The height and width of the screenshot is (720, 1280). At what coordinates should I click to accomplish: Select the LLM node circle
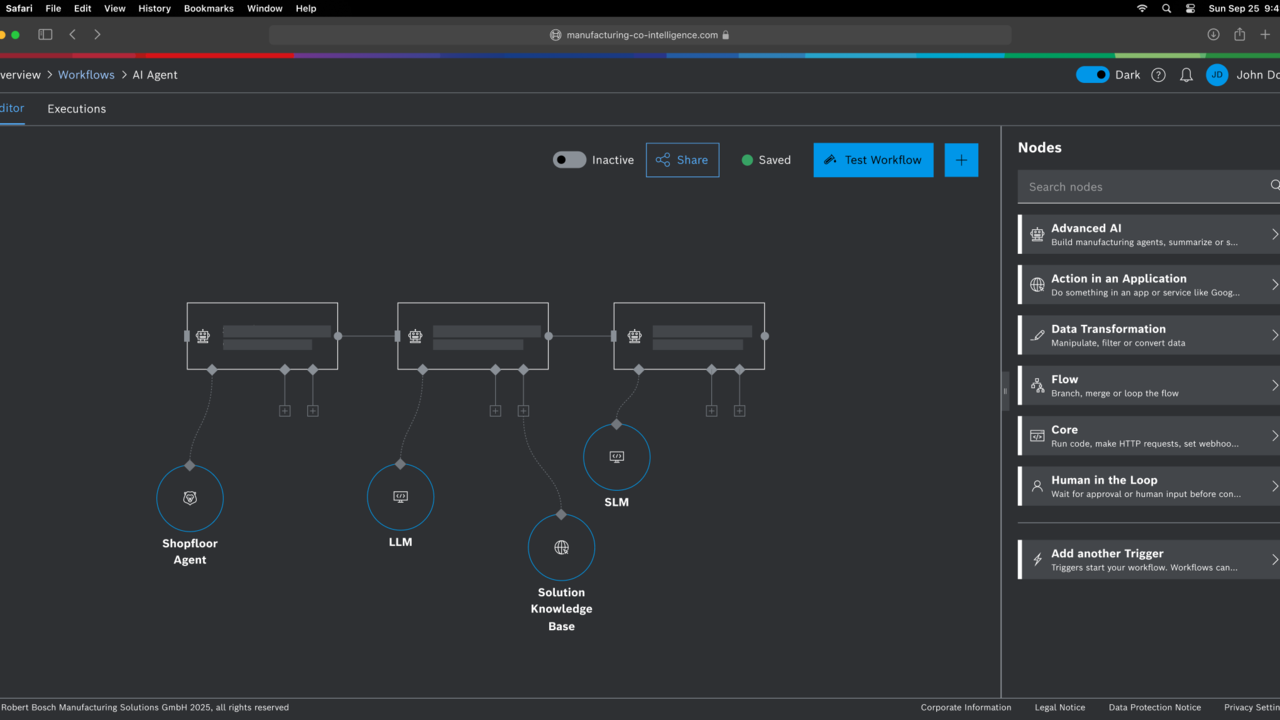(x=400, y=497)
